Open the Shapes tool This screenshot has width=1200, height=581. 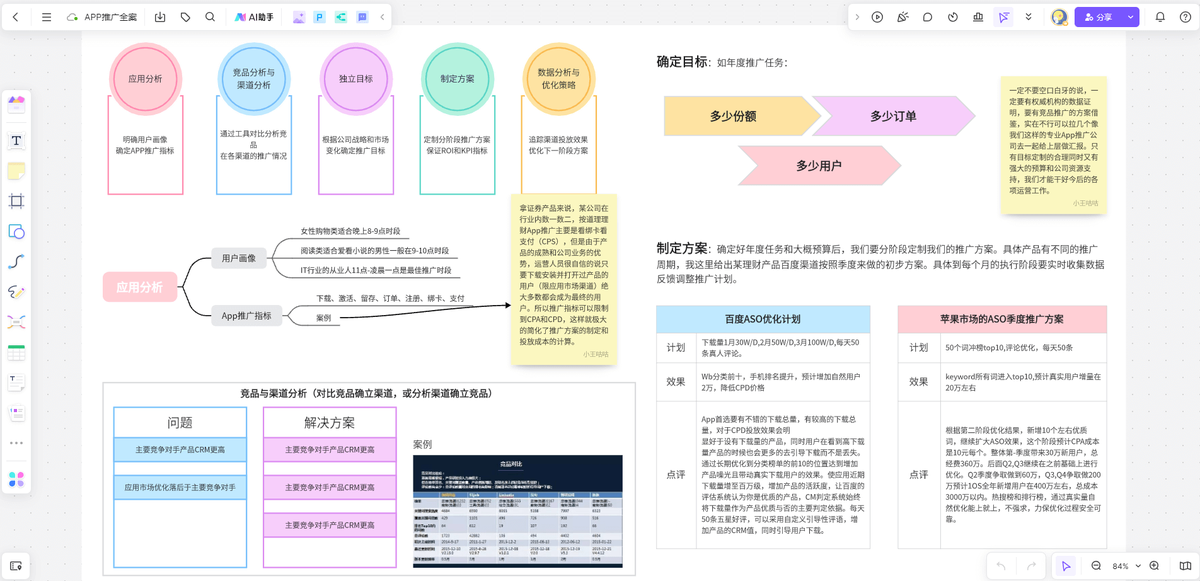coord(15,232)
